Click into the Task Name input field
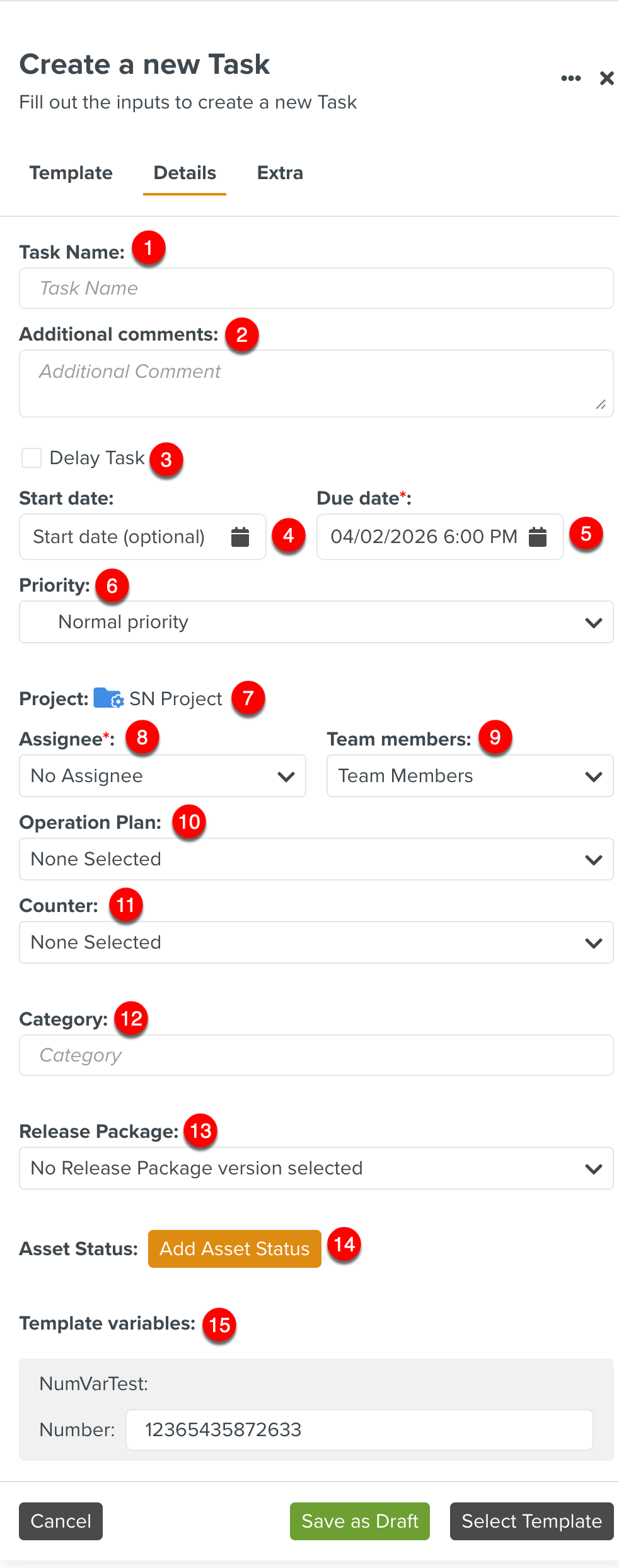This screenshot has width=619, height=1568. [316, 288]
